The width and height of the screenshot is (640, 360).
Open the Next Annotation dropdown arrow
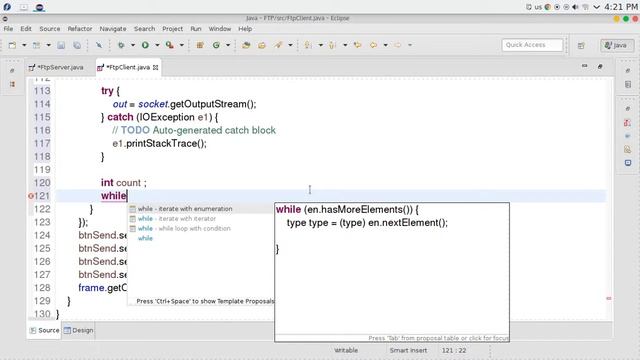320,45
